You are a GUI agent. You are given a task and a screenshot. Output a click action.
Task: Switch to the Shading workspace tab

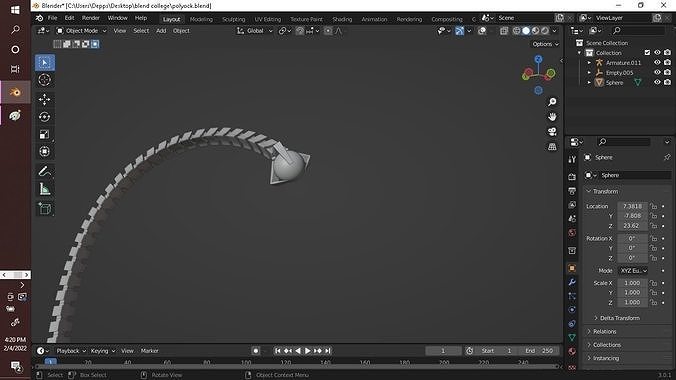[342, 19]
